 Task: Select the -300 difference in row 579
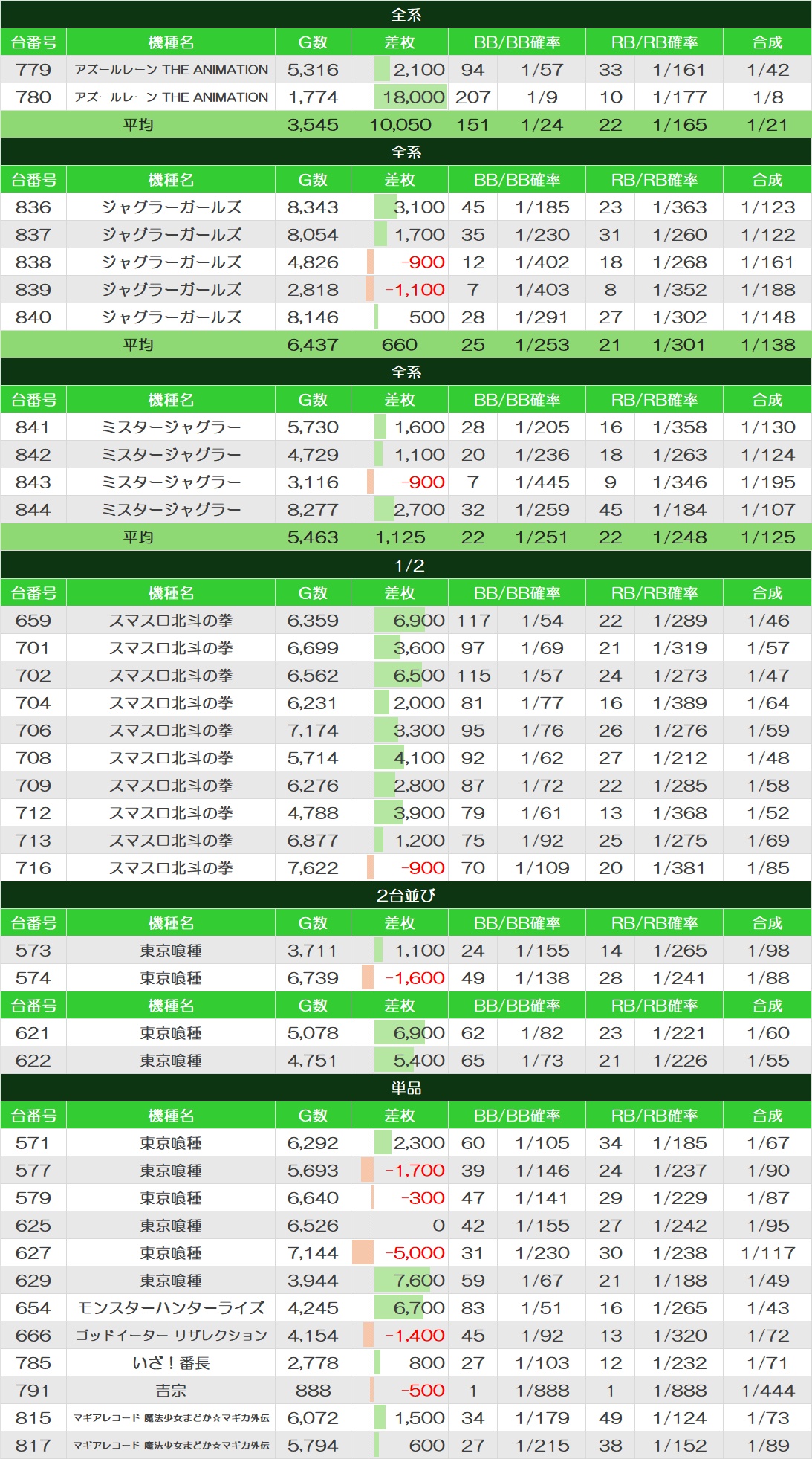[423, 1198]
